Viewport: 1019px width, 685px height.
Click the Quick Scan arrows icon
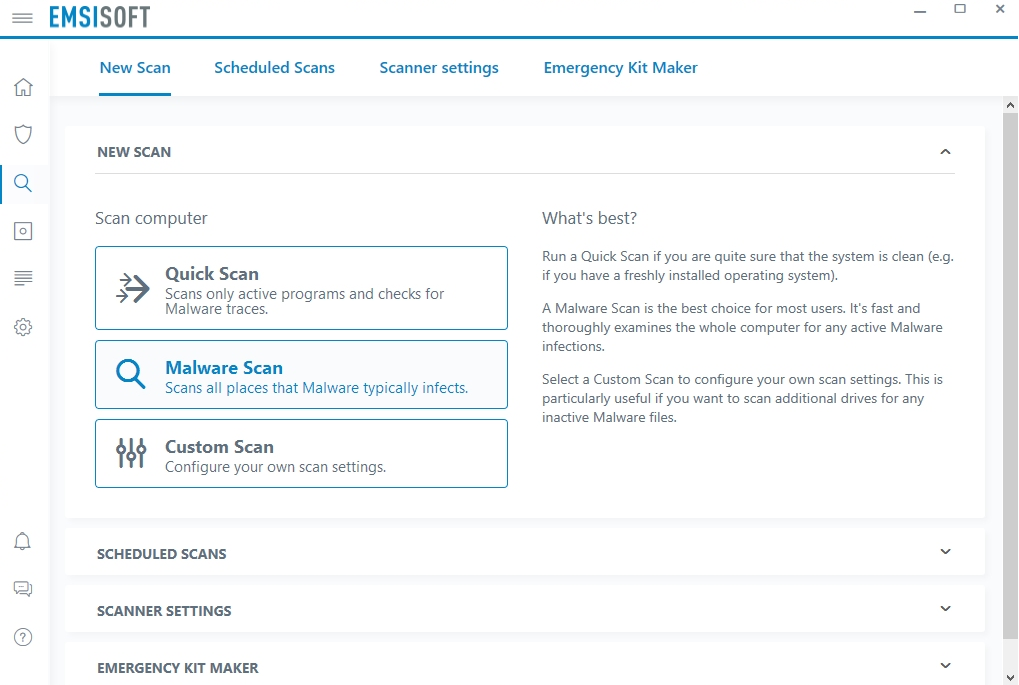(133, 288)
